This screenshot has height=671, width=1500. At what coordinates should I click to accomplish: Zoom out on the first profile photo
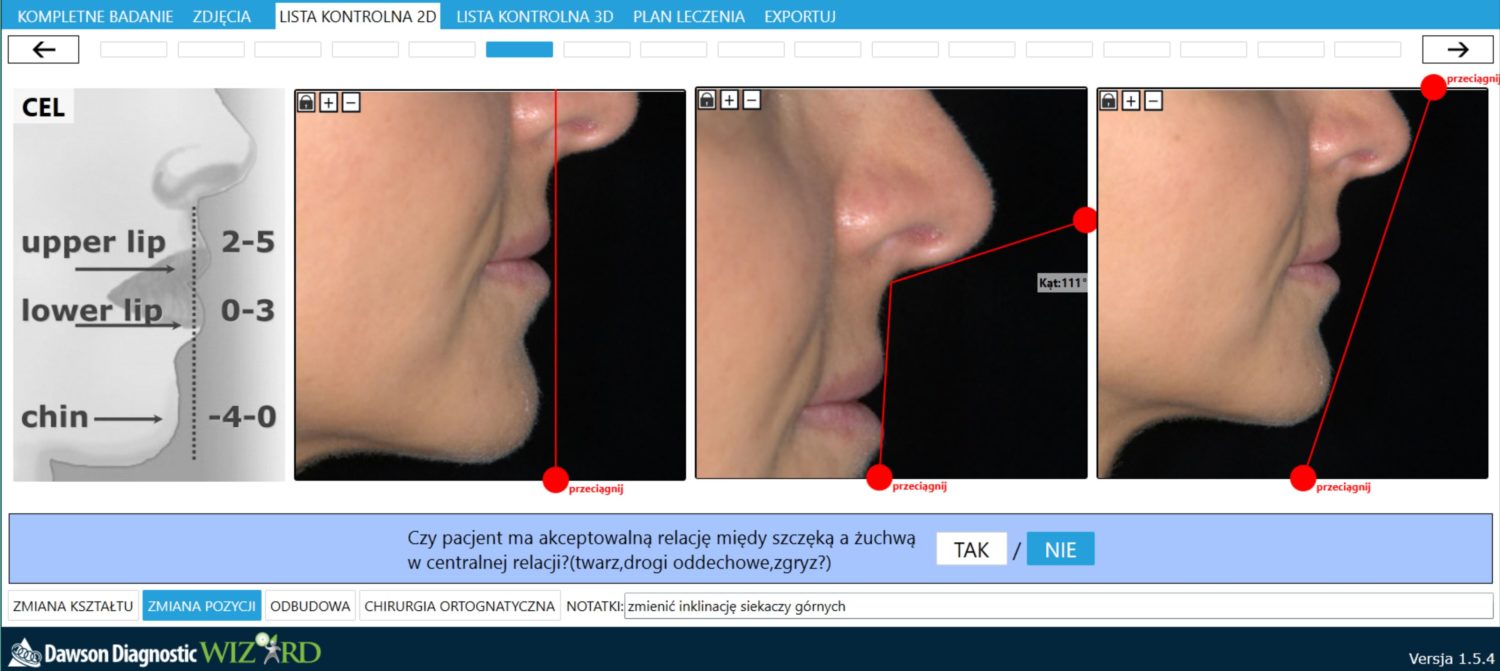[350, 101]
